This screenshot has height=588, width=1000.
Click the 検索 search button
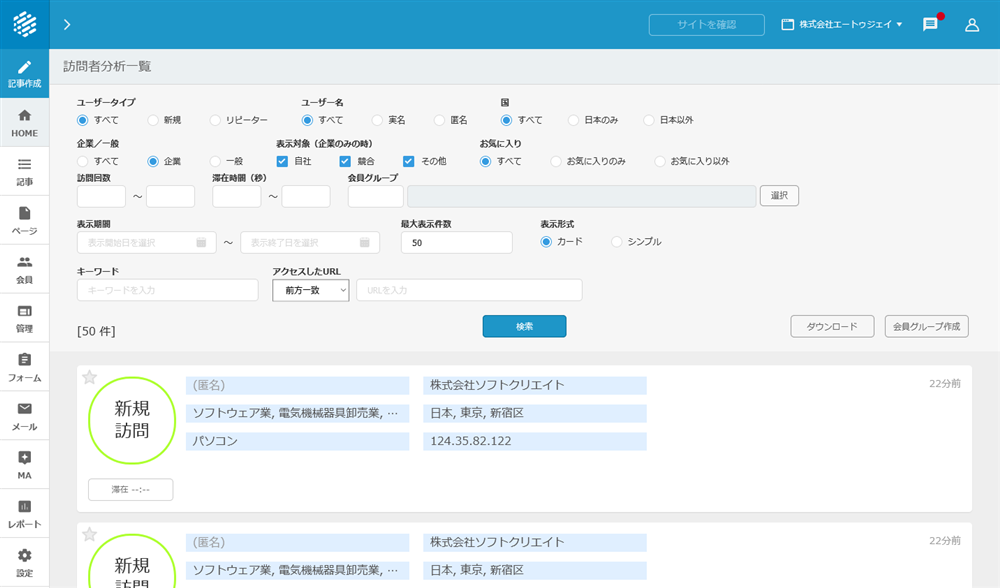point(524,327)
